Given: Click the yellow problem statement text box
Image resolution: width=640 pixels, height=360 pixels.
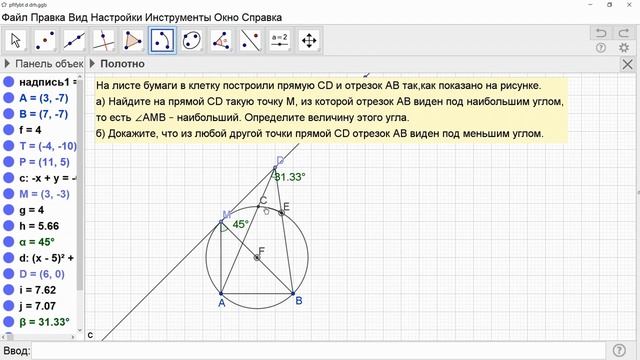Looking at the screenshot, I should (x=331, y=110).
